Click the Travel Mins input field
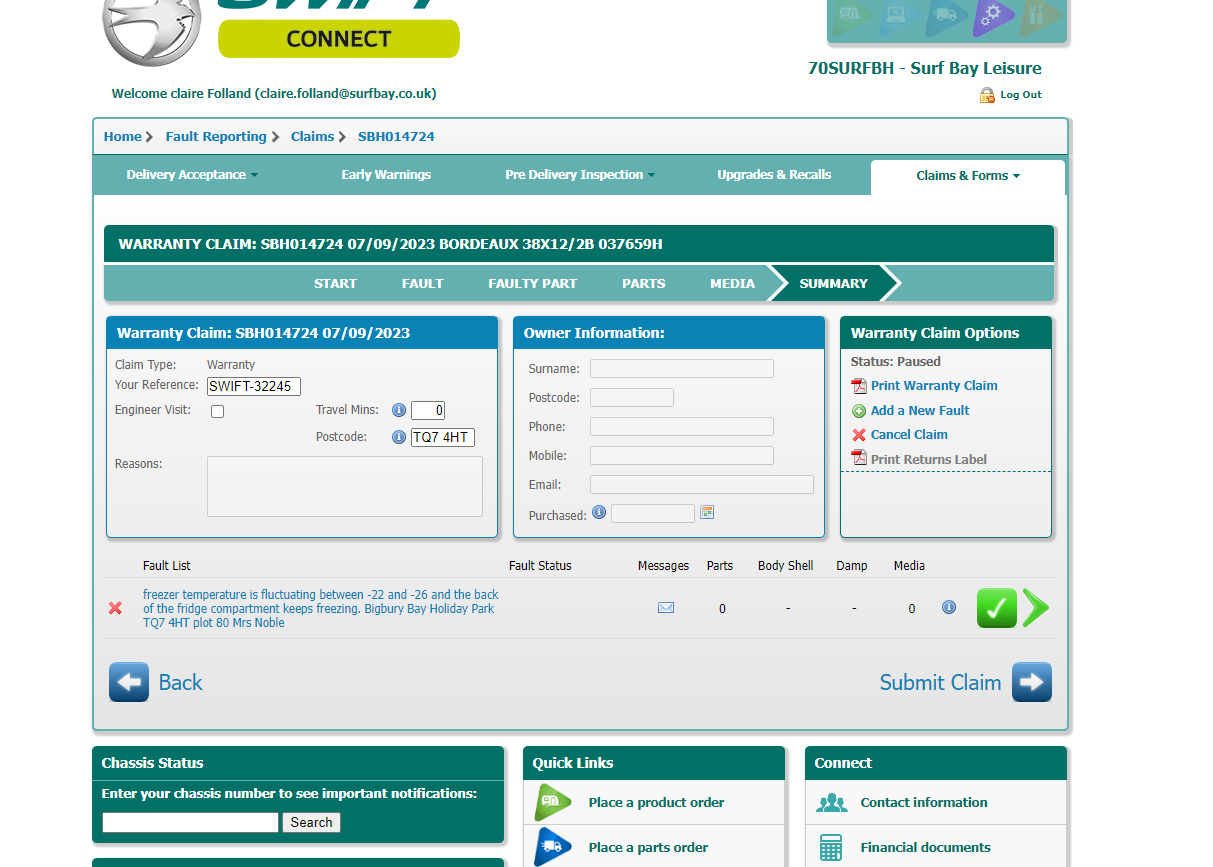 click(428, 410)
